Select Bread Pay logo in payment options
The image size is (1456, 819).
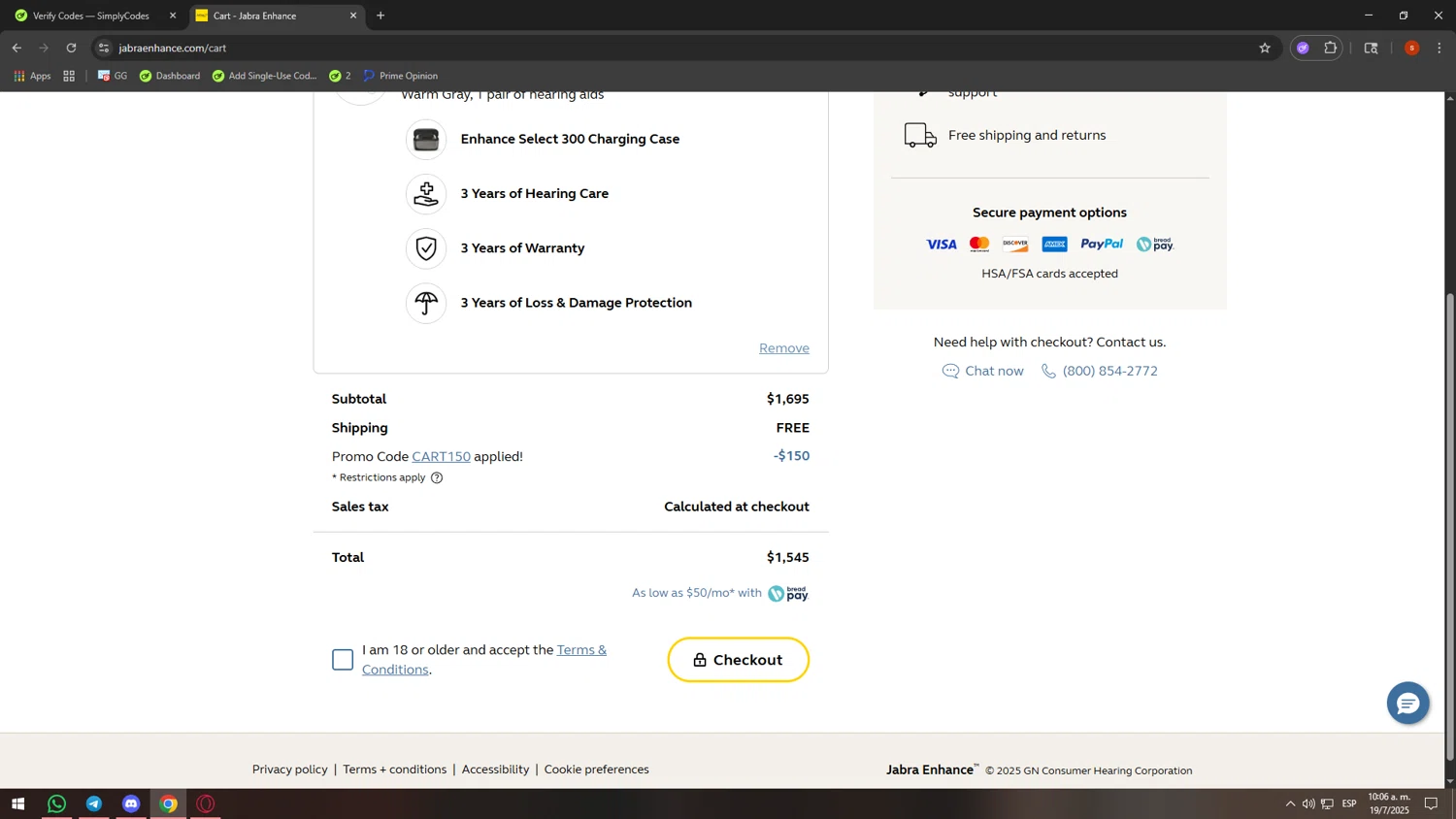click(1155, 245)
